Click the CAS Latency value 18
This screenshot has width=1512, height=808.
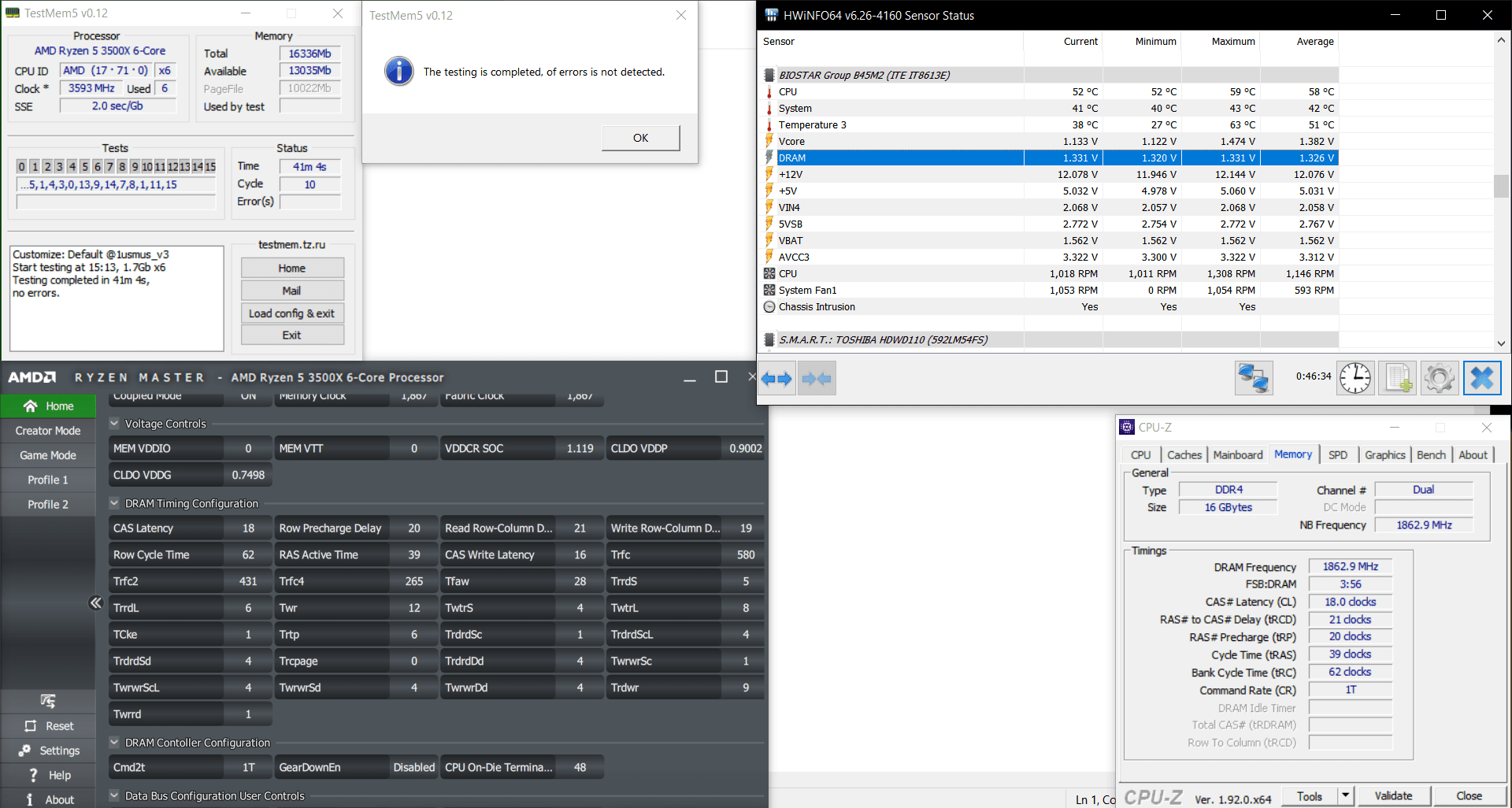pos(248,528)
